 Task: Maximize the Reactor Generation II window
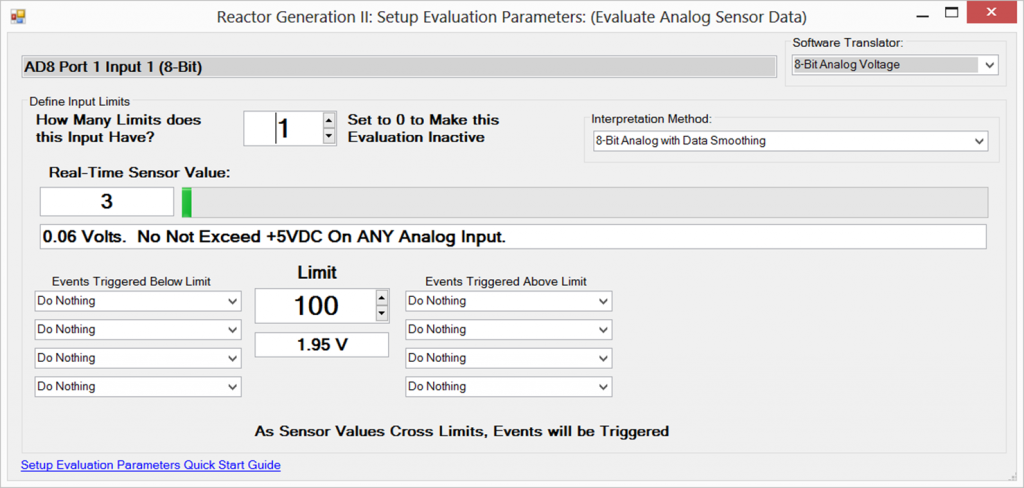tap(951, 12)
